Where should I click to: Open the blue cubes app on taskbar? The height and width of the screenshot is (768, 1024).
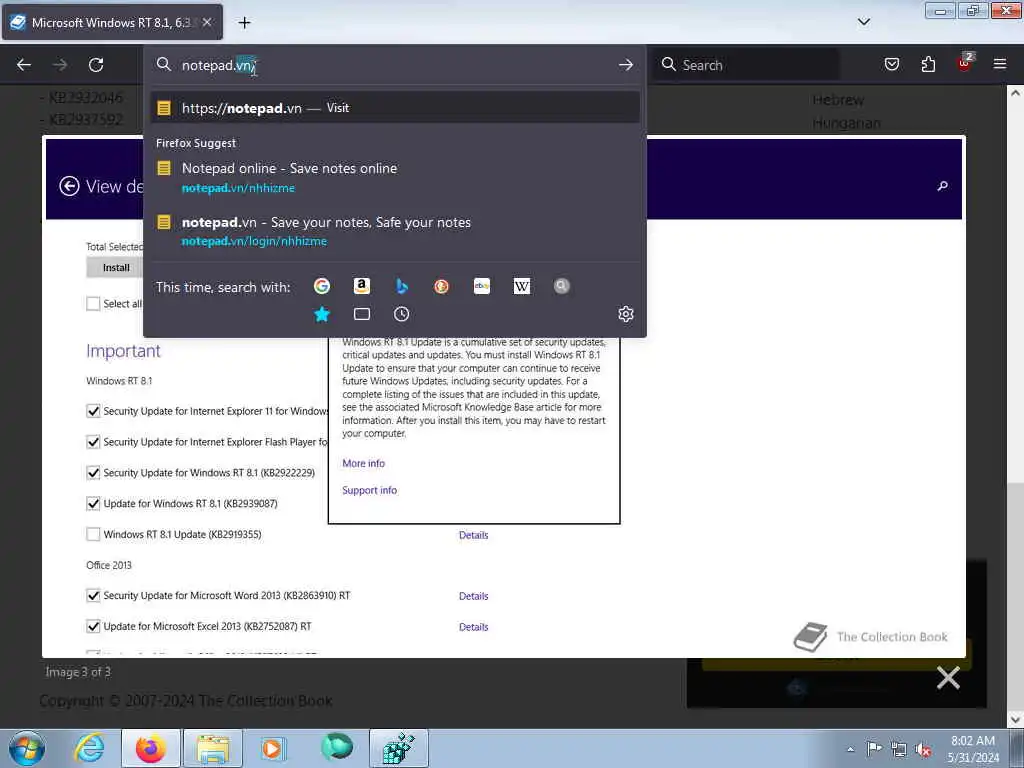click(x=398, y=748)
